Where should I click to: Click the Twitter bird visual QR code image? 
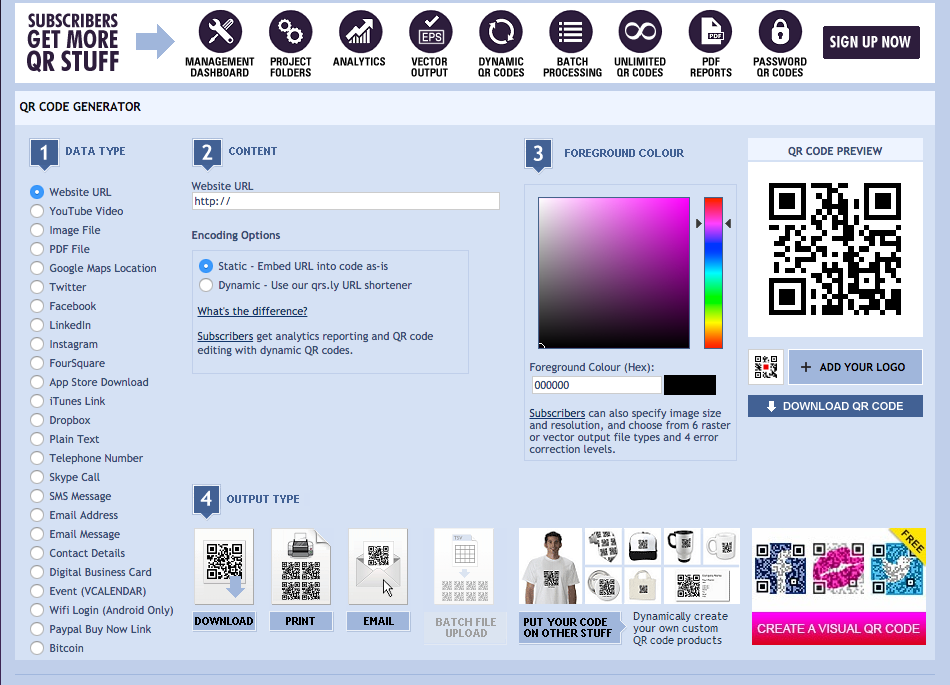click(897, 568)
